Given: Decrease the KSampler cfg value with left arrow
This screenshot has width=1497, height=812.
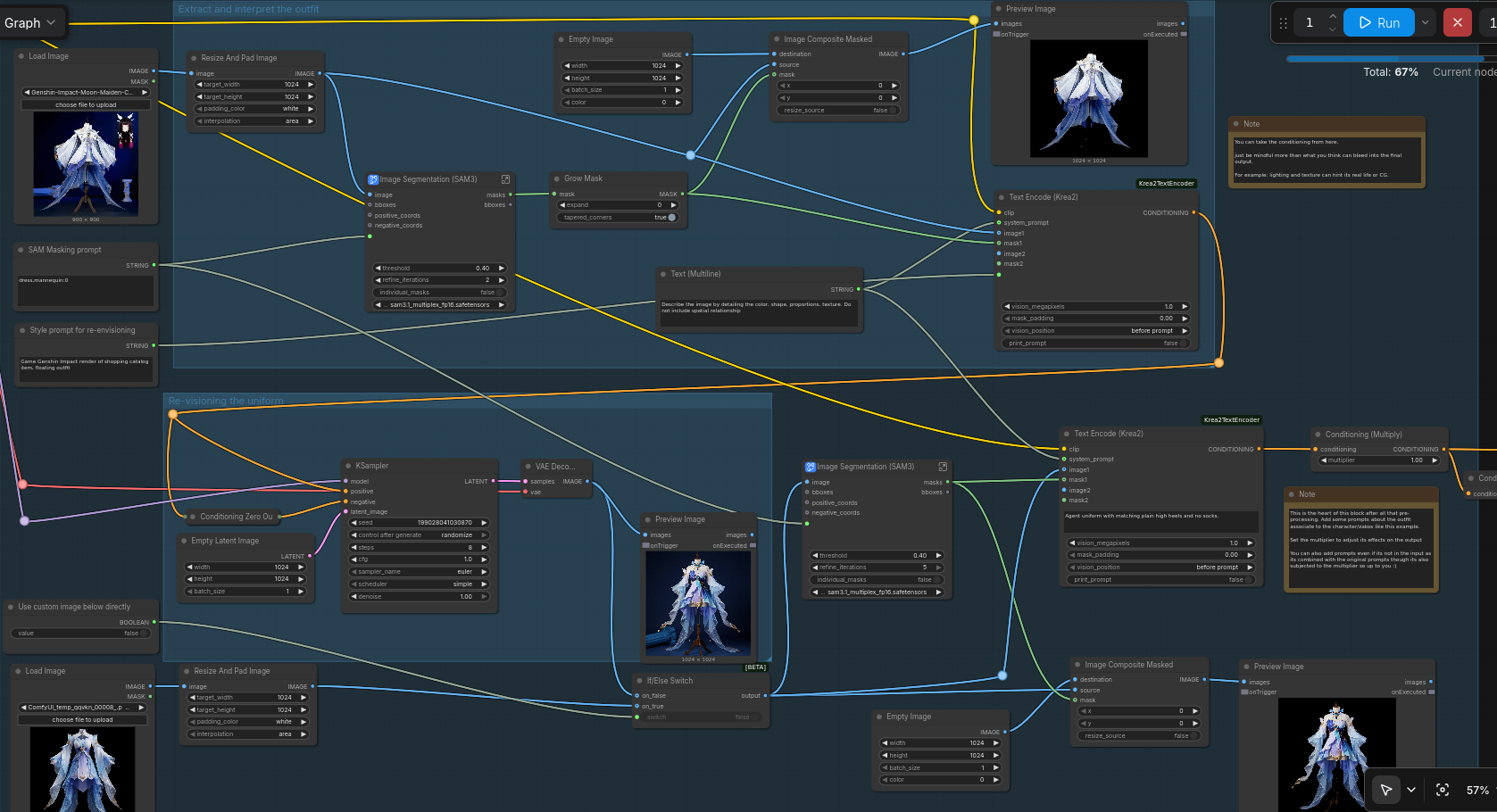Looking at the screenshot, I should click(x=354, y=559).
